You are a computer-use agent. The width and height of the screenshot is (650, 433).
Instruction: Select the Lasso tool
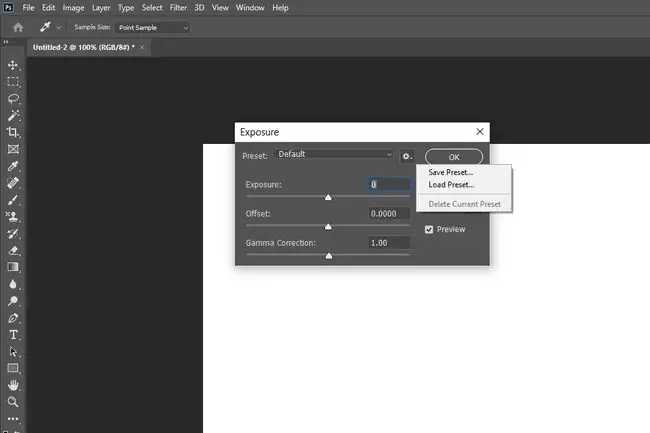[x=13, y=99]
